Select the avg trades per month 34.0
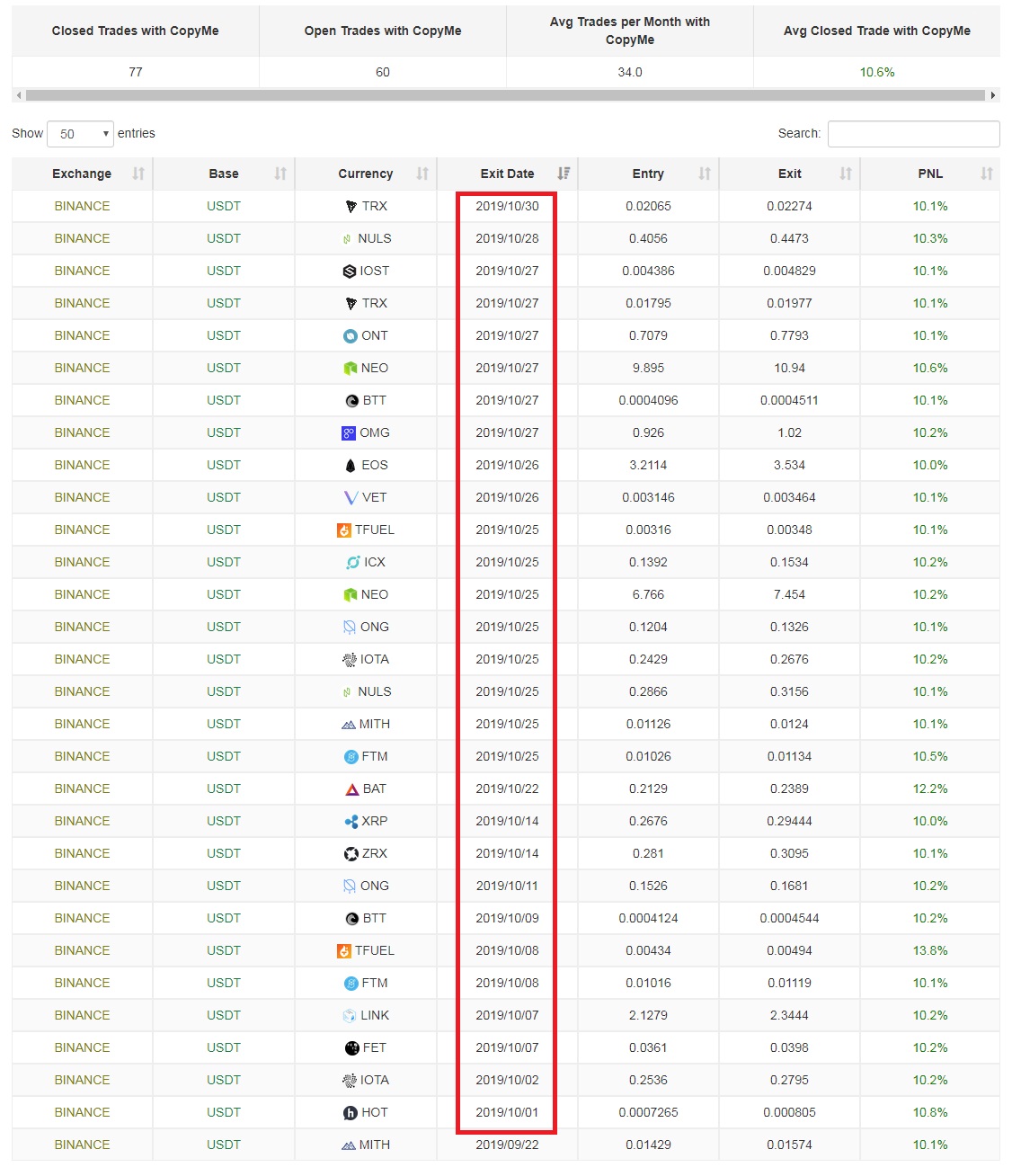 tap(630, 72)
